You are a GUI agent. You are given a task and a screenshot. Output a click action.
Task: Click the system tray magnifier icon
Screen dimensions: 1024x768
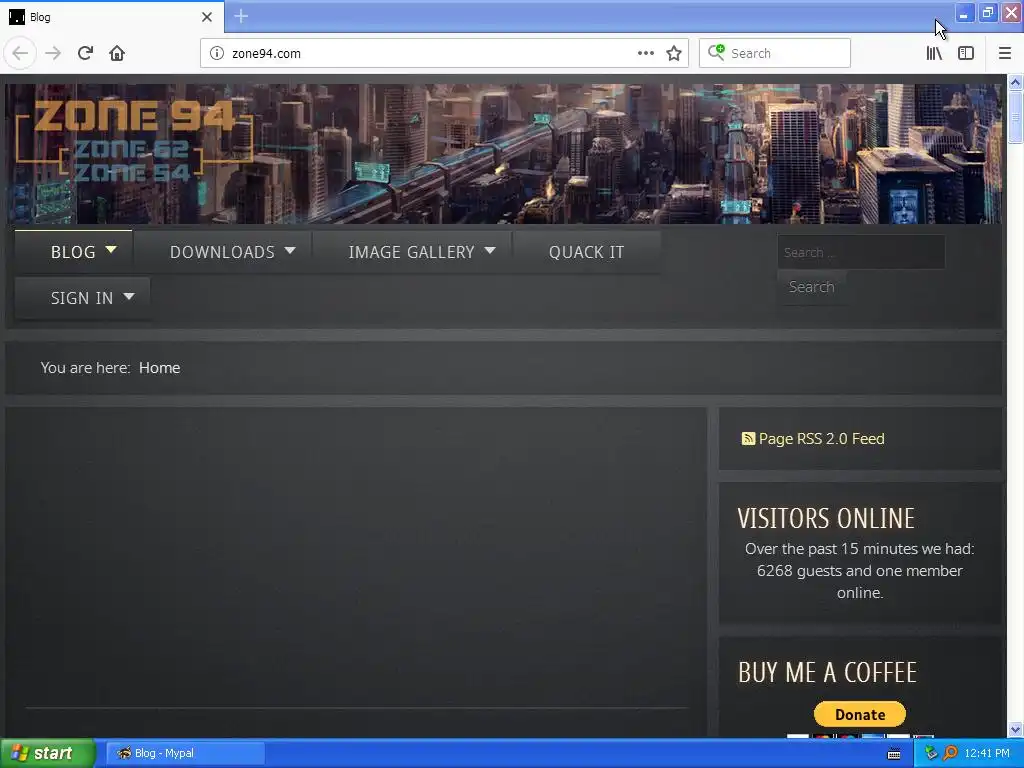coord(950,753)
